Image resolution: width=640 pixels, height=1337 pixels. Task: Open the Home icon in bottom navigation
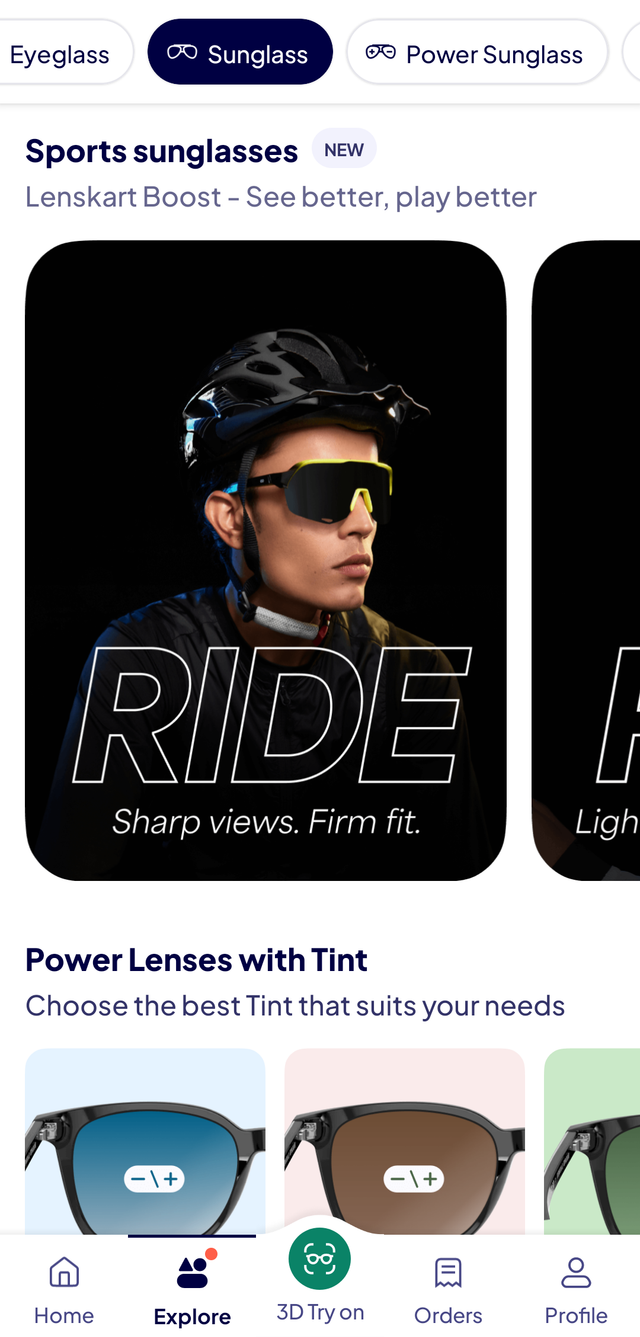(64, 1272)
